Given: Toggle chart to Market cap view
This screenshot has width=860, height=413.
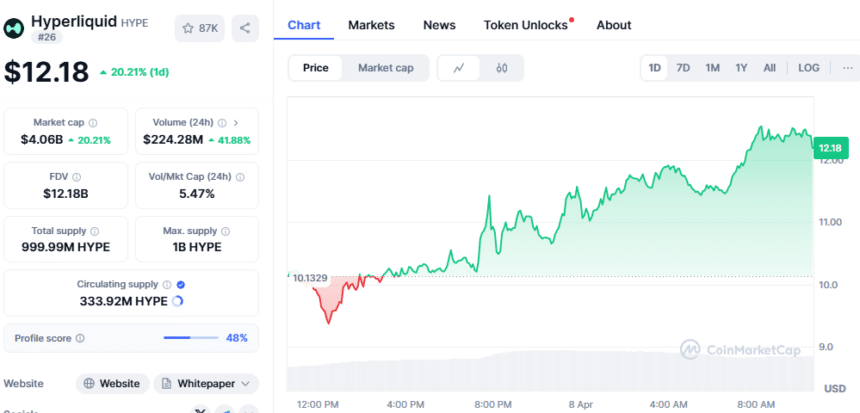Looking at the screenshot, I should point(386,68).
